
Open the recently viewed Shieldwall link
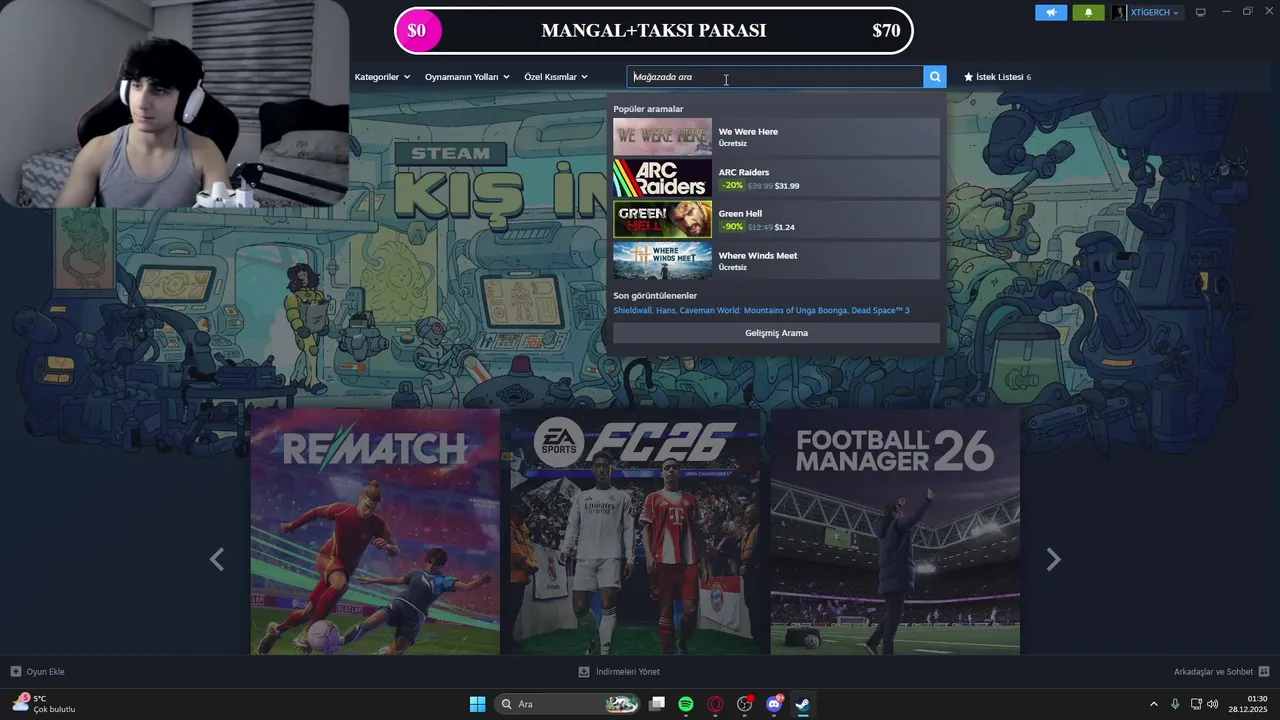click(634, 311)
